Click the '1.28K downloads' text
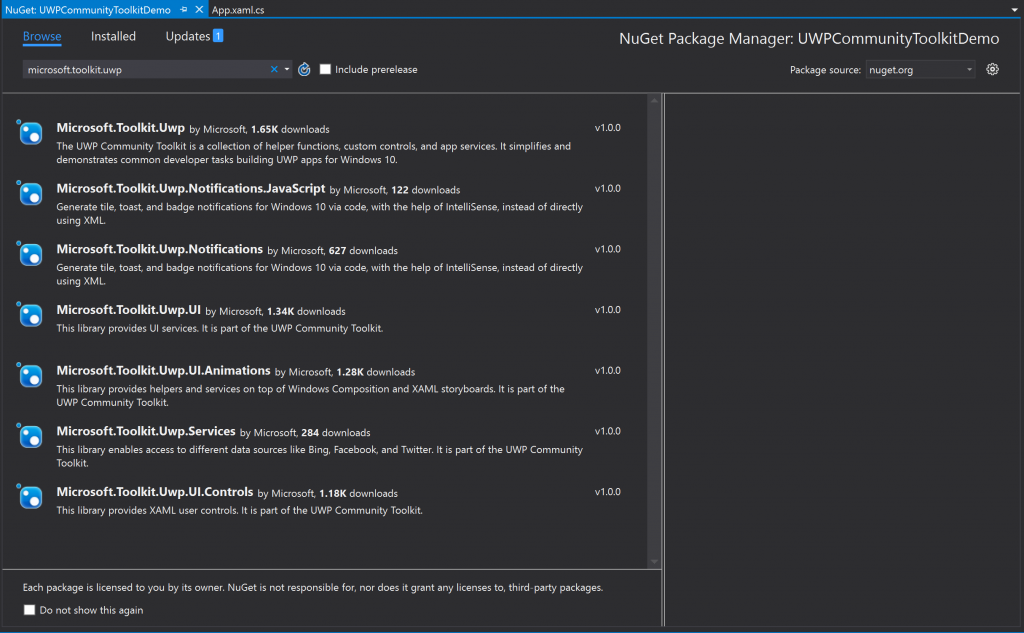This screenshot has width=1024, height=633. tap(376, 372)
